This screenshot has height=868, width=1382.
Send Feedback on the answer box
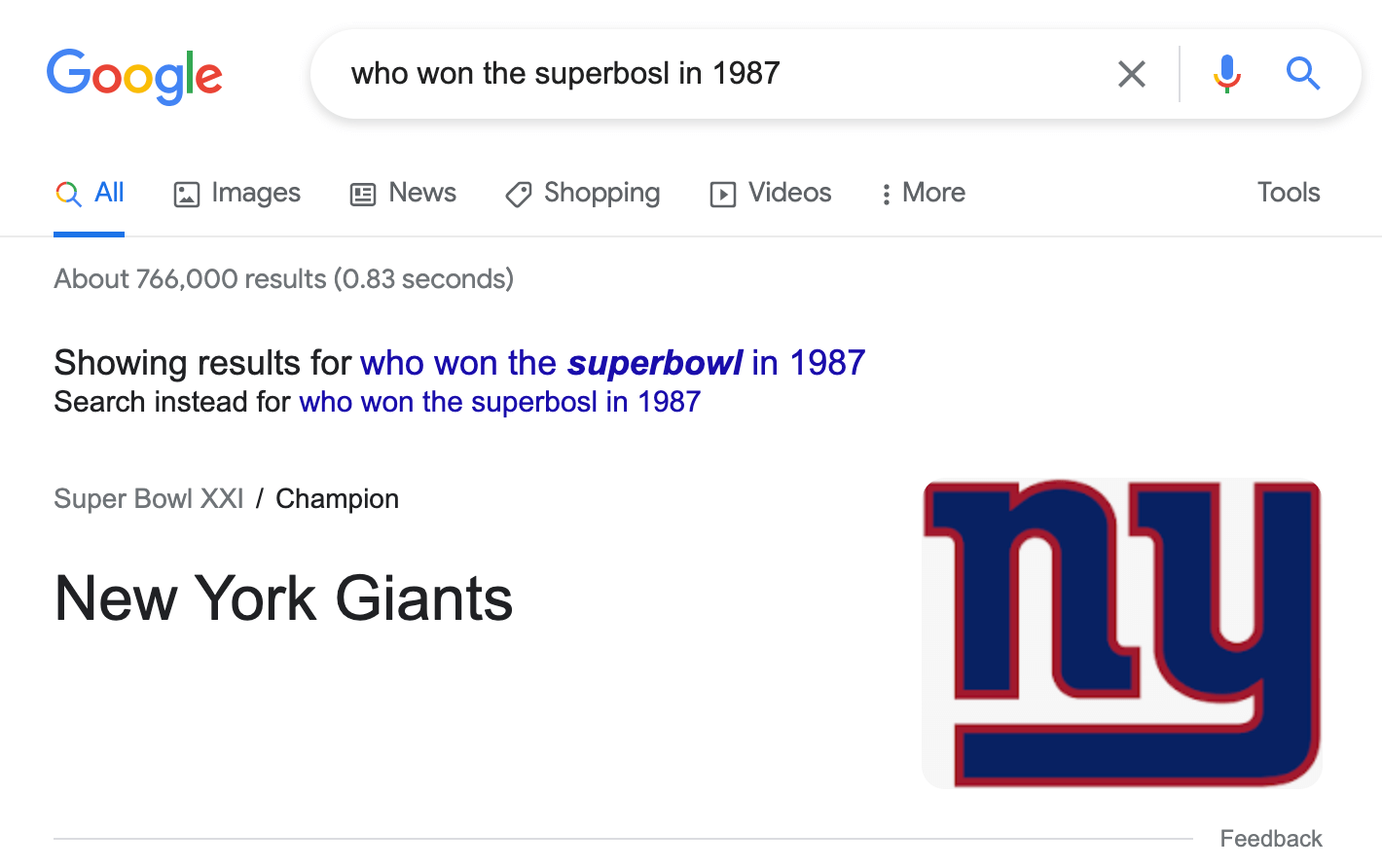pos(1271,839)
